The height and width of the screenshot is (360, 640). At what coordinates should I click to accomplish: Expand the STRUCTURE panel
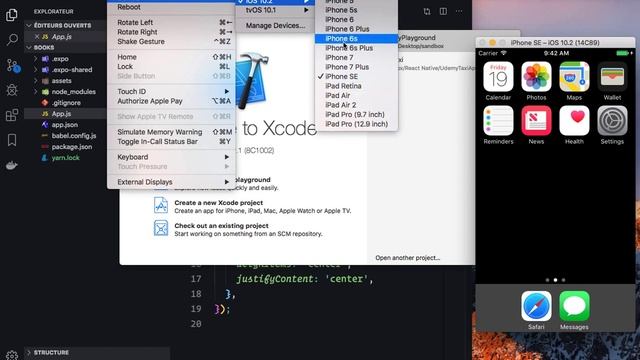pyautogui.click(x=29, y=353)
